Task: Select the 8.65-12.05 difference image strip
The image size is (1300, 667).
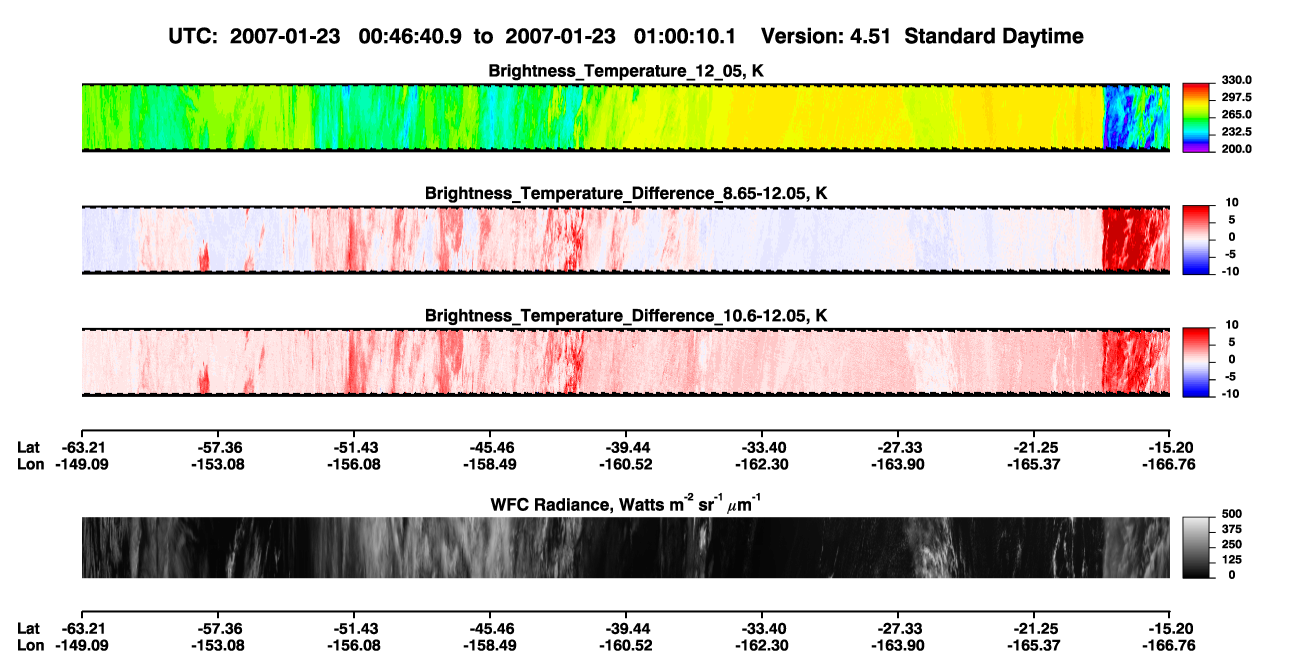Action: coord(625,239)
